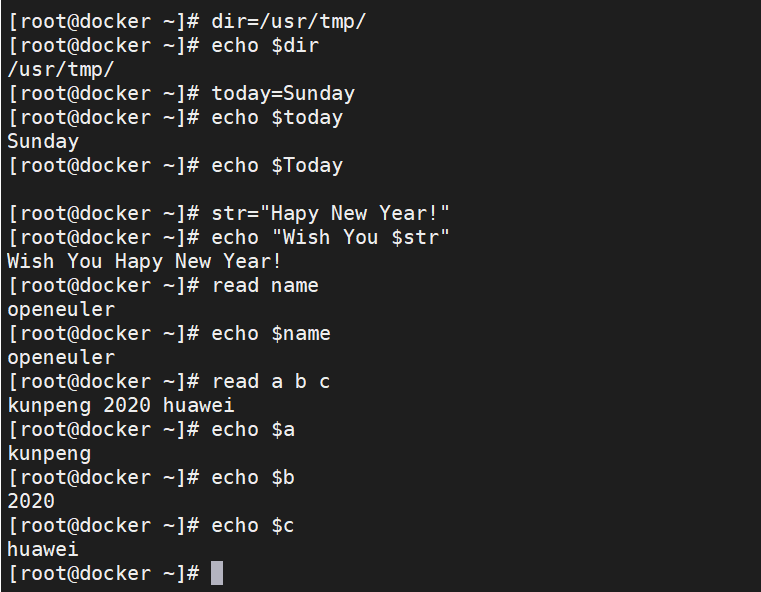Viewport: 761px width, 592px height.
Task: Click the standalone "huawei" output line
Action: pyautogui.click(x=43, y=549)
